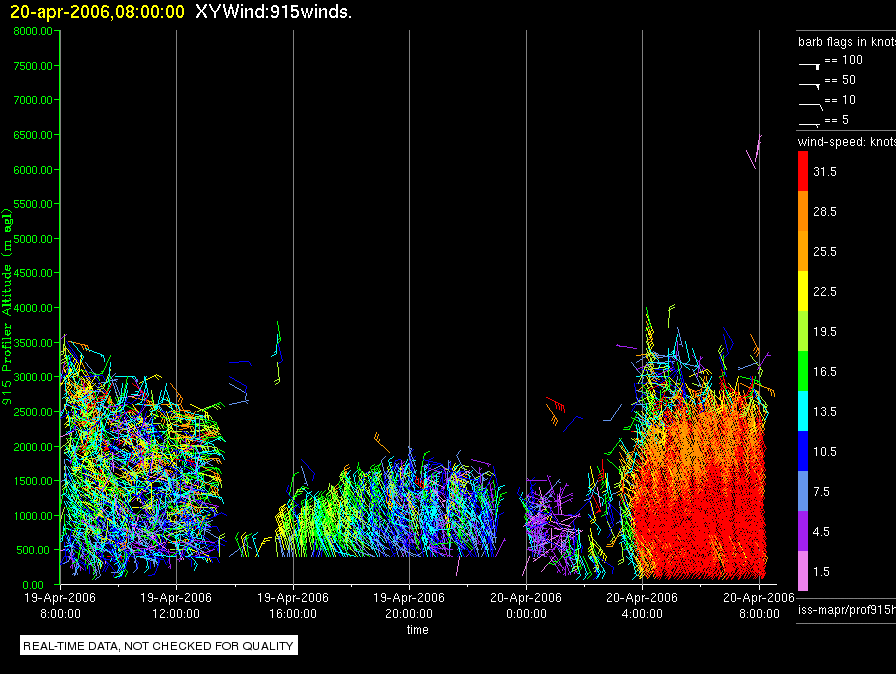Select the light blue 7.5 knots swatch
This screenshot has width=896, height=674.
pos(803,491)
